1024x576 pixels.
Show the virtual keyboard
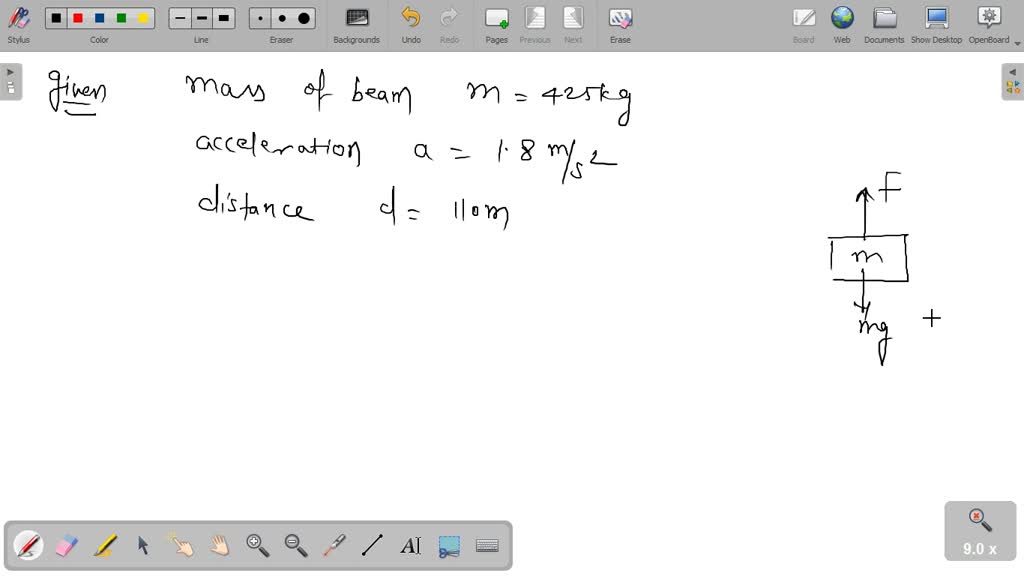click(487, 545)
